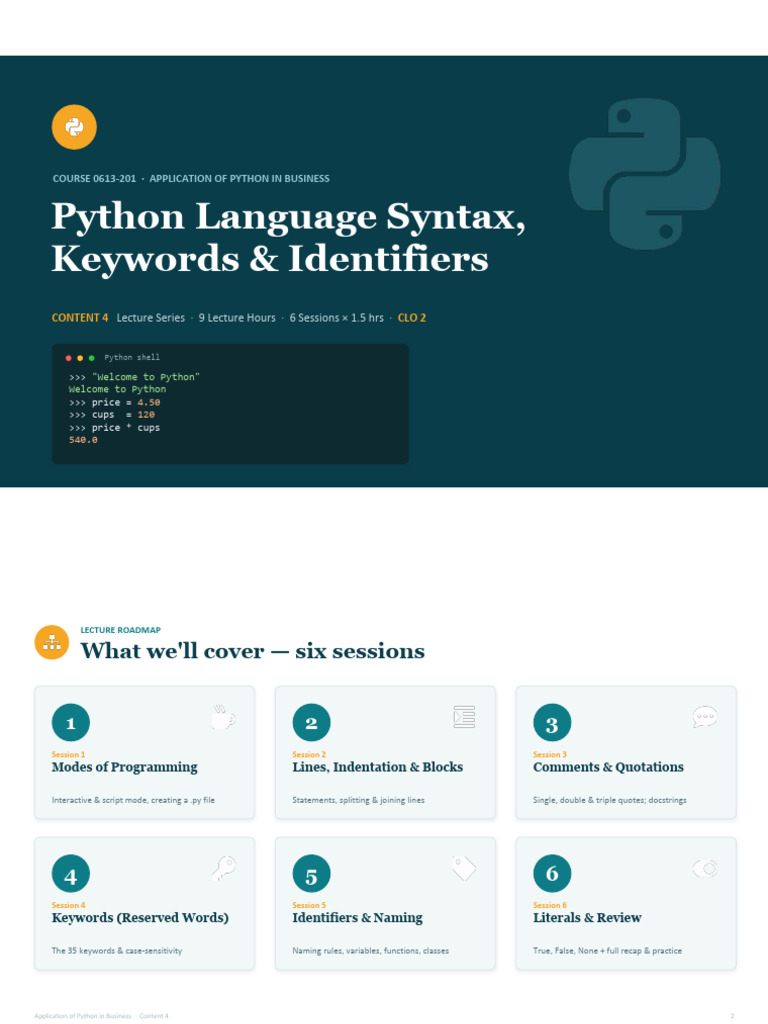The width and height of the screenshot is (768, 1024).
Task: Click the "price = 4.50" code line
Action: (x=114, y=402)
